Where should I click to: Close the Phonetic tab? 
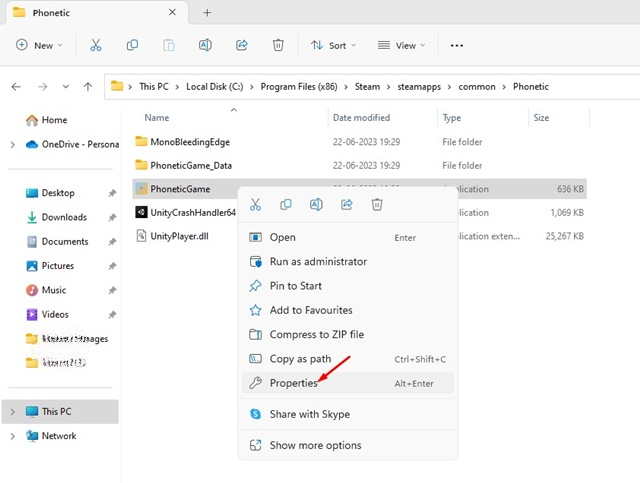pos(172,12)
